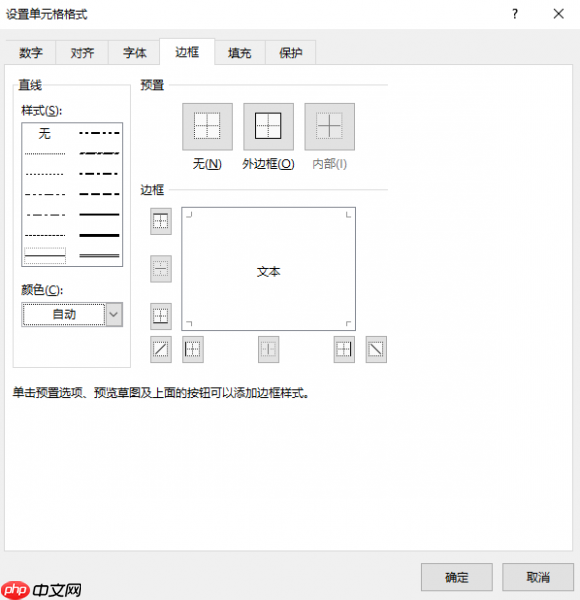580x600 pixels.
Task: Switch to the 保护 tab
Action: [x=290, y=52]
